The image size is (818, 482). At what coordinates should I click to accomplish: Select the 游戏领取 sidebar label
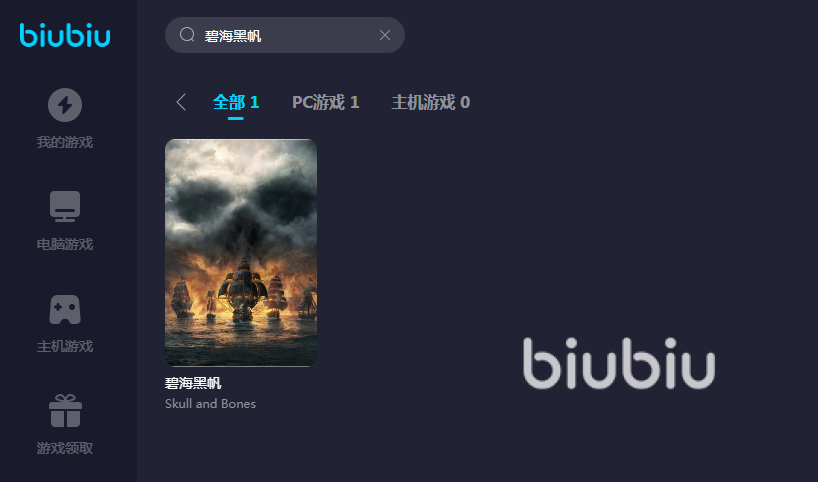(65, 448)
